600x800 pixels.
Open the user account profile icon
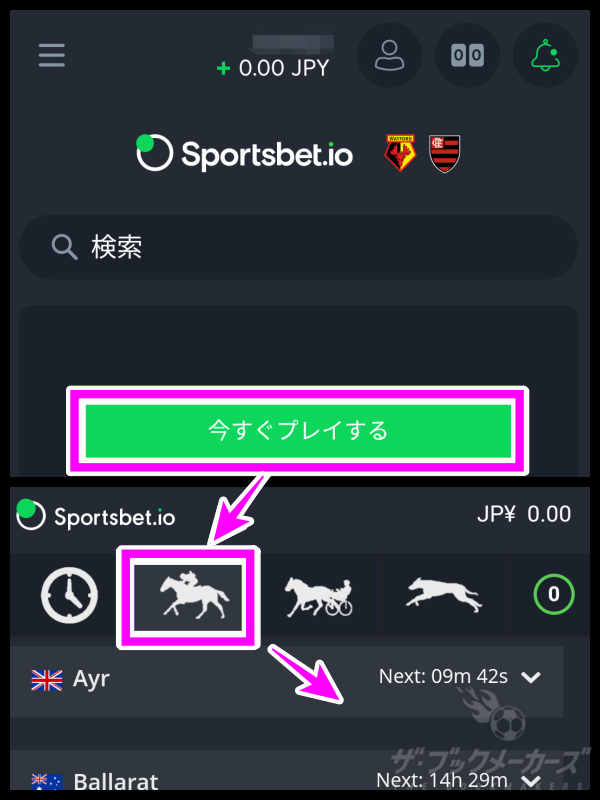(x=389, y=55)
